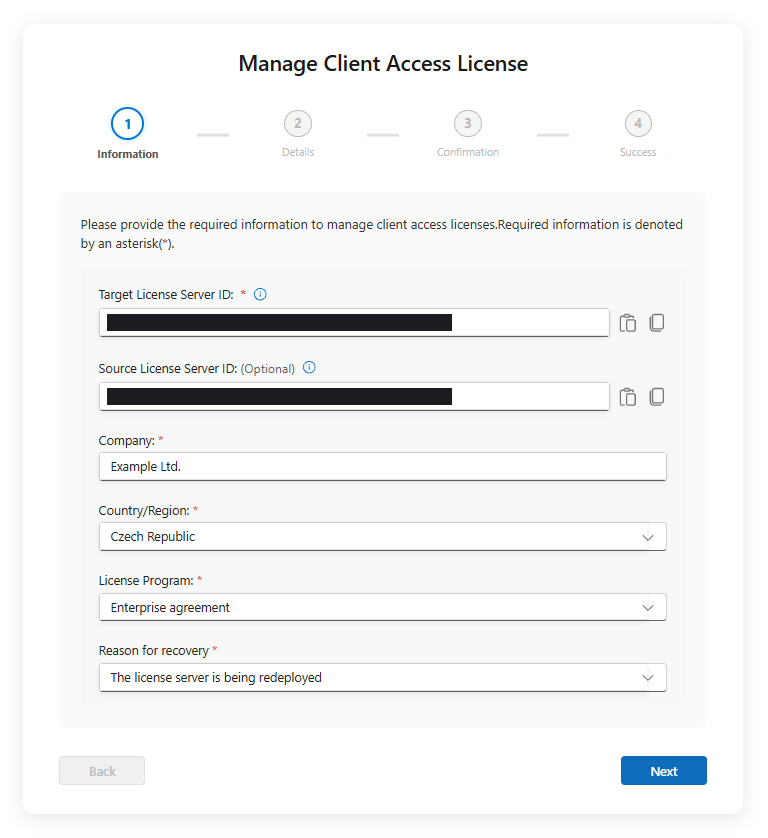Select step 2 Details circle
The image size is (768, 838).
[298, 123]
